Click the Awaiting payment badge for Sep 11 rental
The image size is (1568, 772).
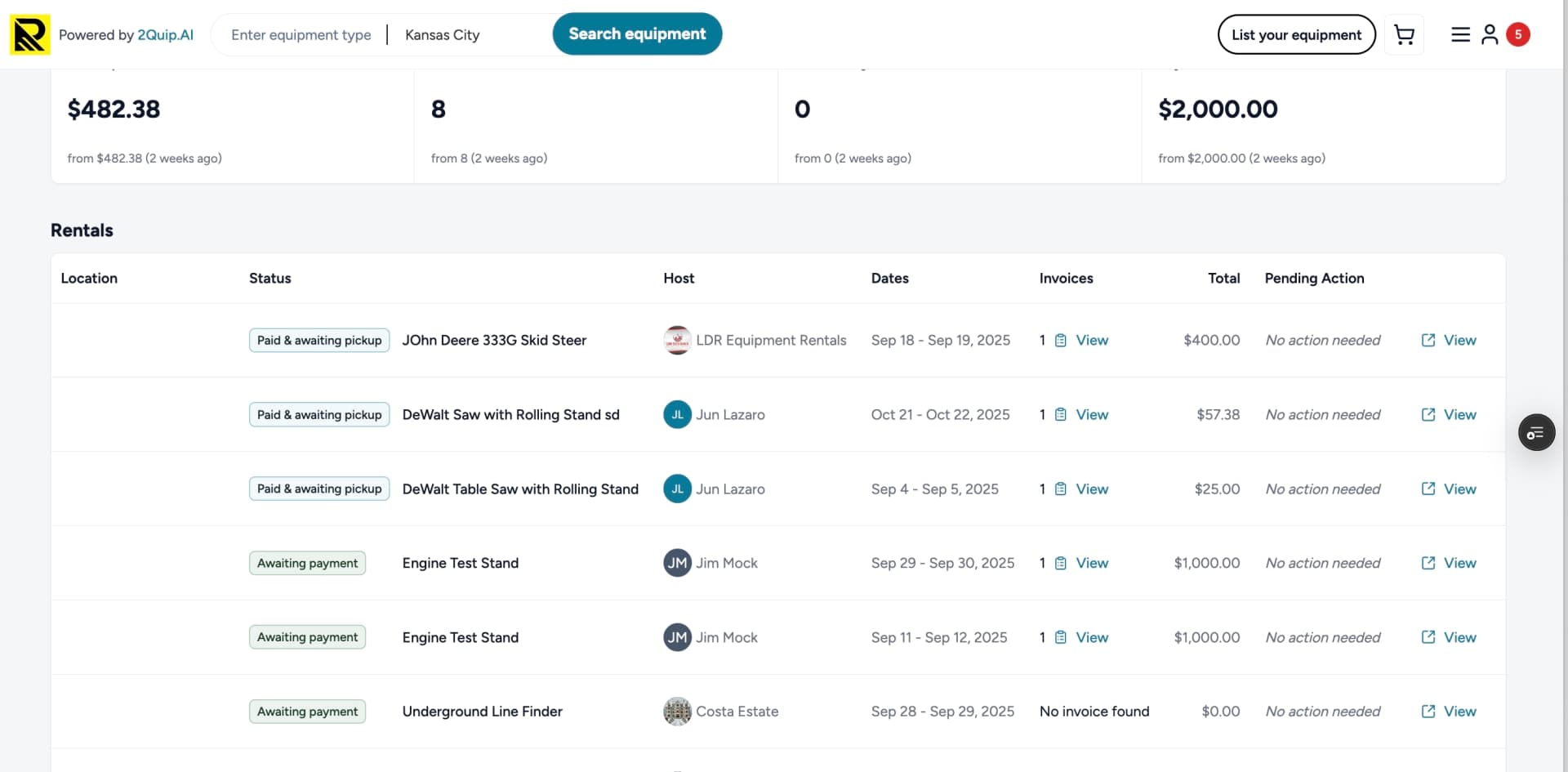[x=307, y=637]
